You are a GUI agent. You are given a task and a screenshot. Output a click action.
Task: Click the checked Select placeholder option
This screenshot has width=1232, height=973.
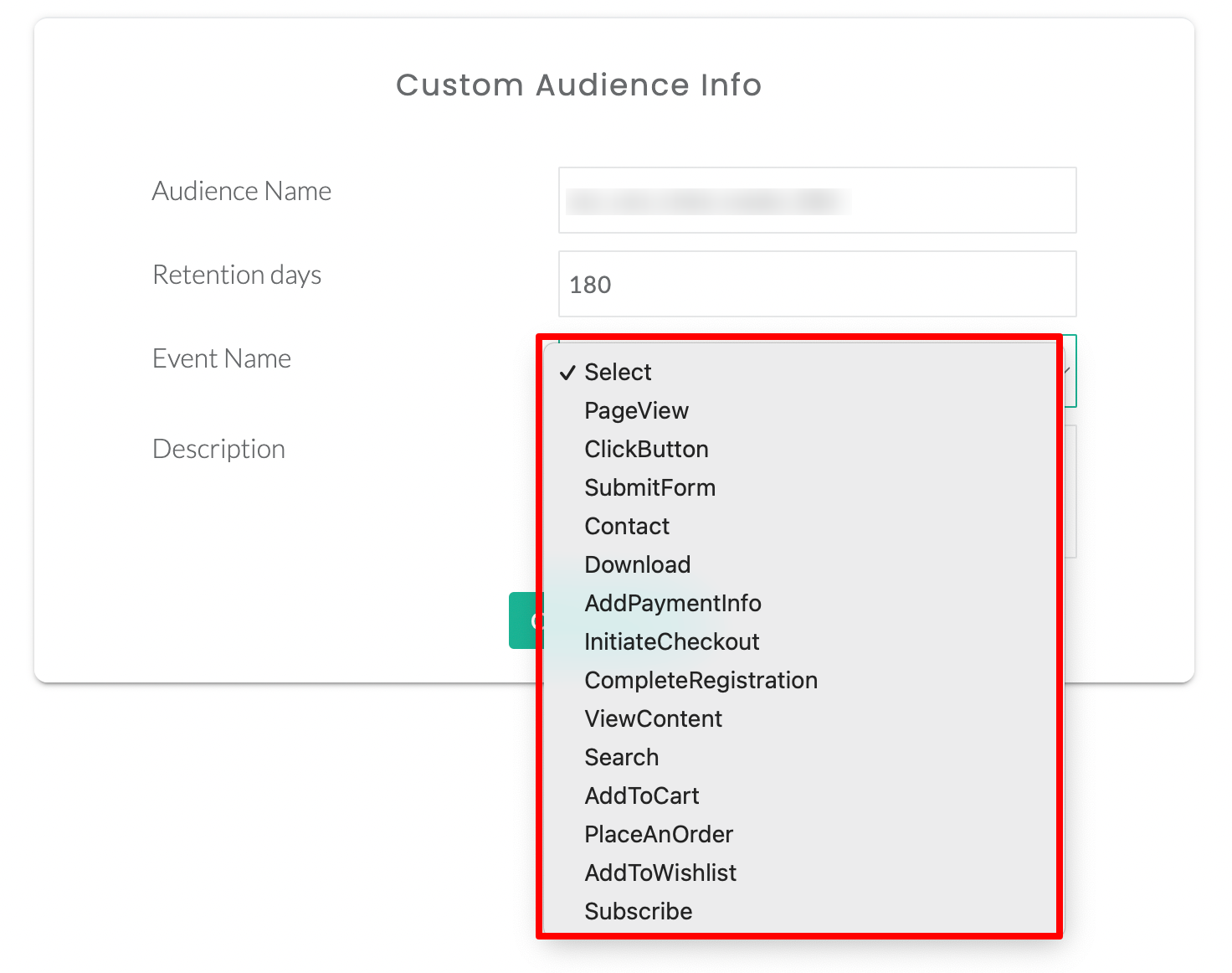click(x=618, y=372)
